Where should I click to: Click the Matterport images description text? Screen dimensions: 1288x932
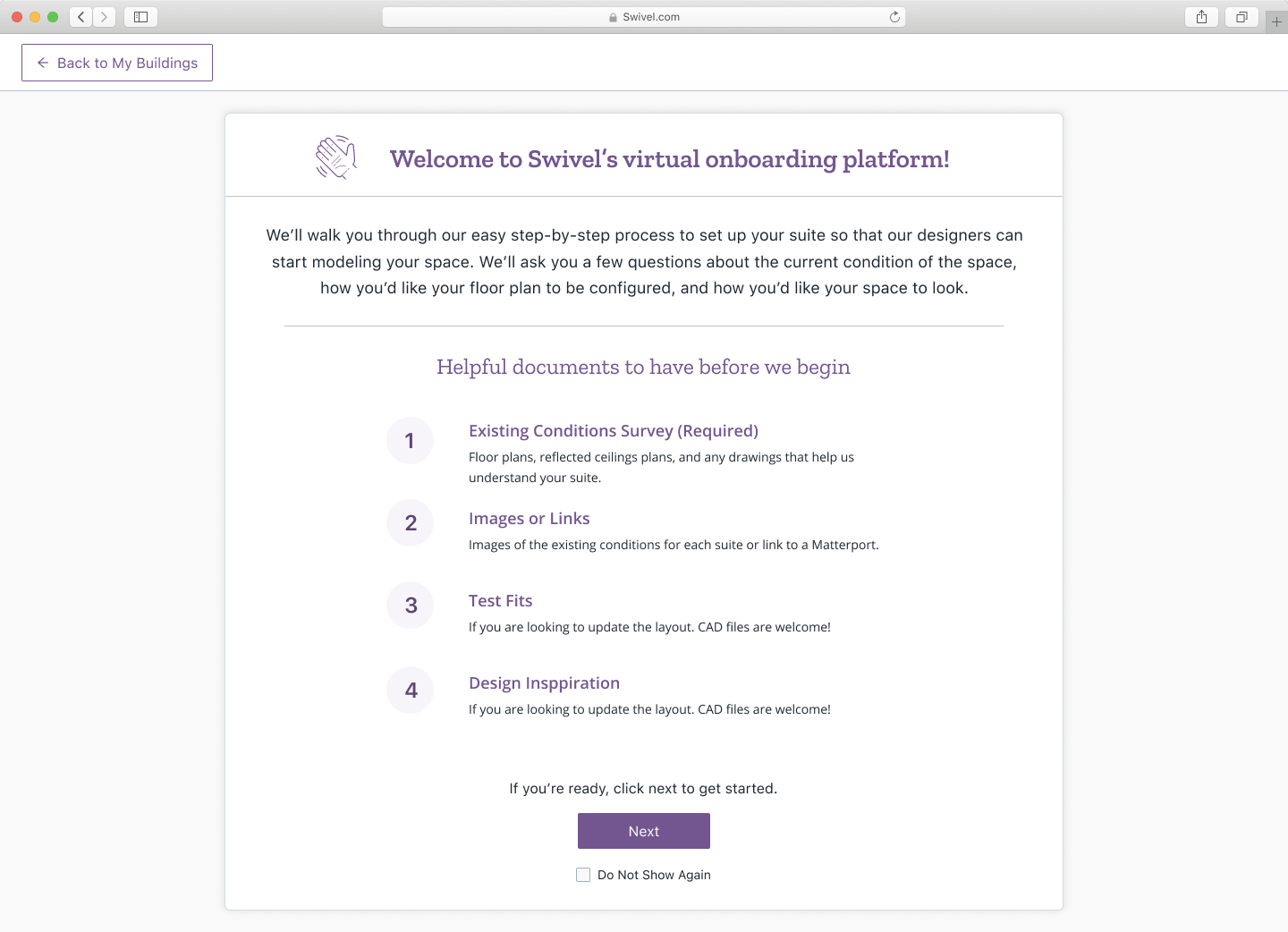tap(674, 545)
